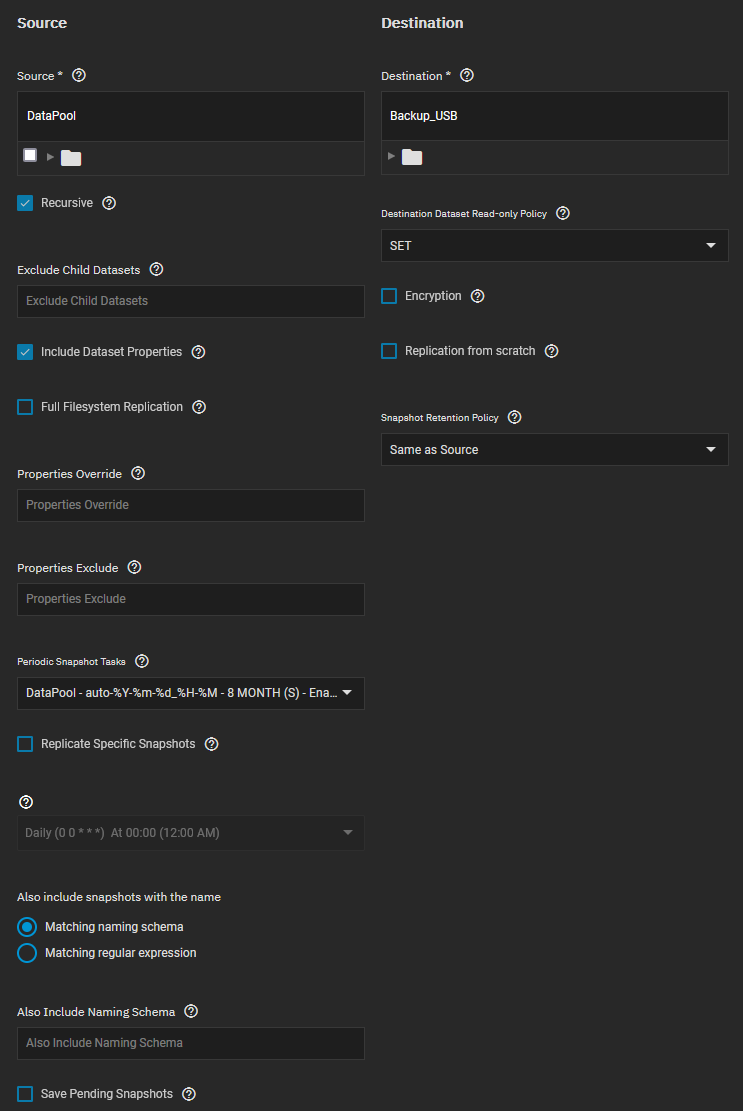Open help for Destination Dataset Read-only Policy
Image resolution: width=743 pixels, height=1111 pixels.
click(x=563, y=213)
